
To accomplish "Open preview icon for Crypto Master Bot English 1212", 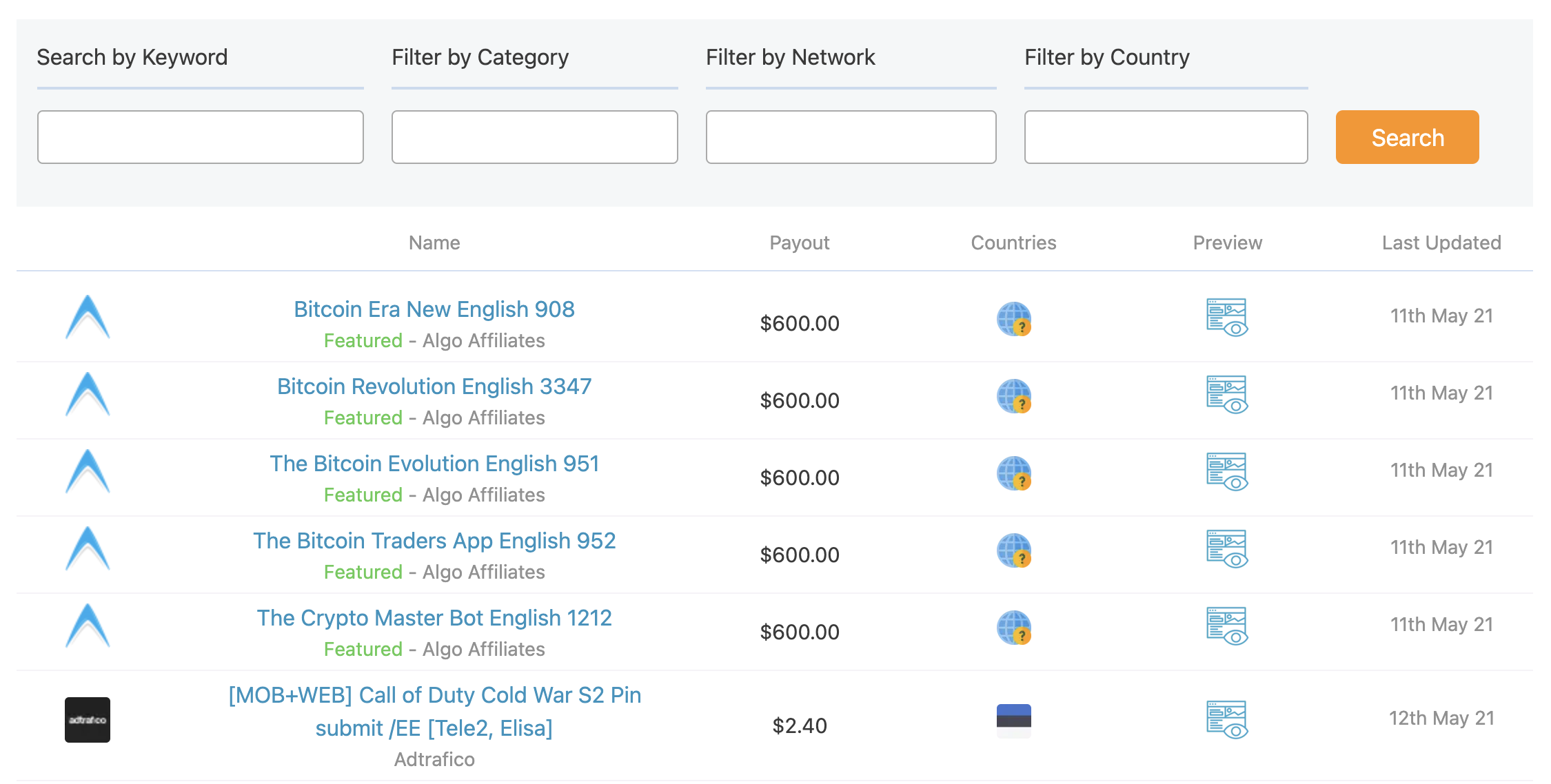I will [1227, 626].
